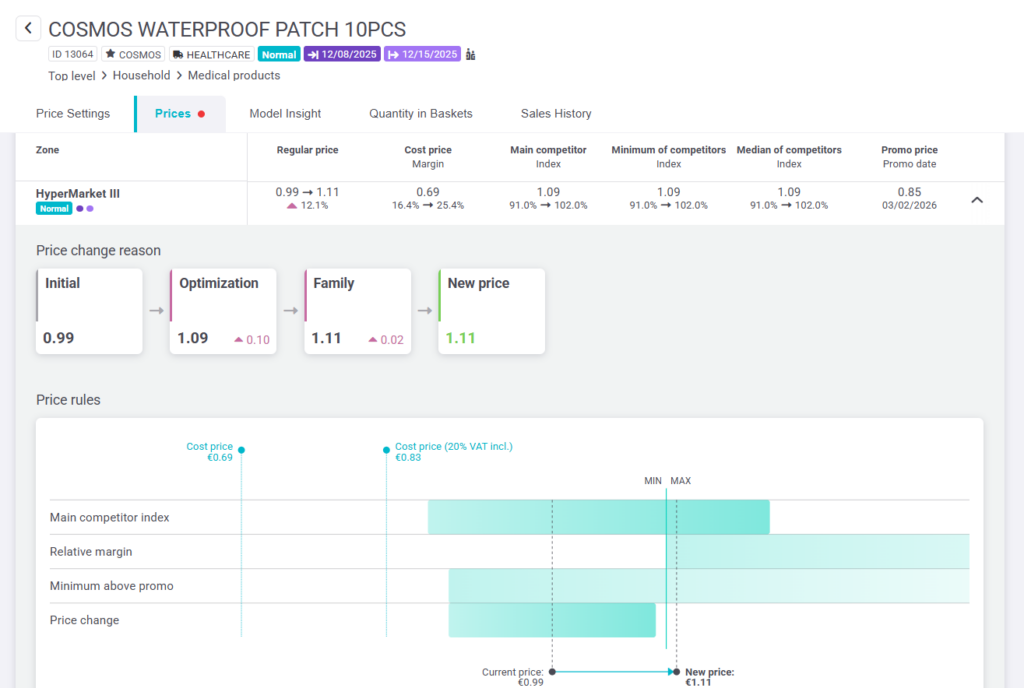The image size is (1024, 688).
Task: Click the back arrow button
Action: click(x=28, y=29)
